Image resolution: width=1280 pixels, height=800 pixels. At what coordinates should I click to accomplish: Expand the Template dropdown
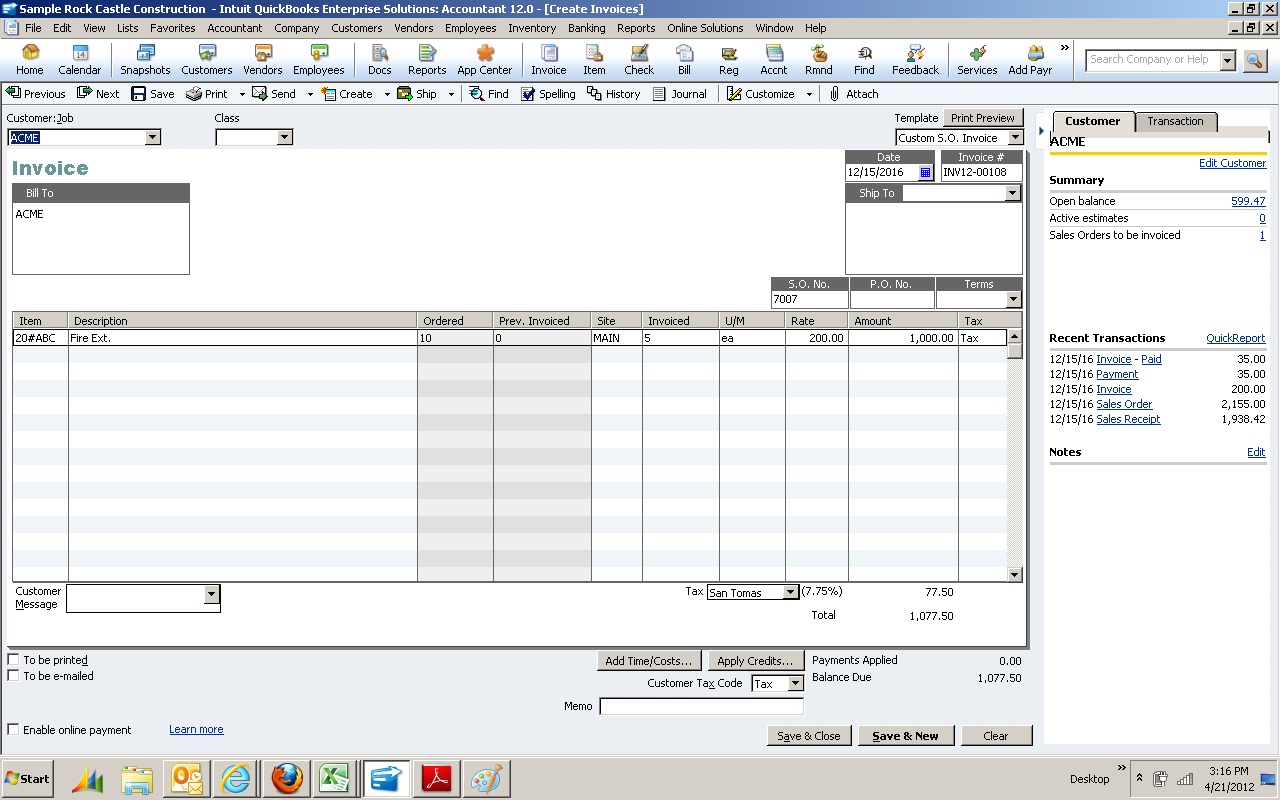1016,138
